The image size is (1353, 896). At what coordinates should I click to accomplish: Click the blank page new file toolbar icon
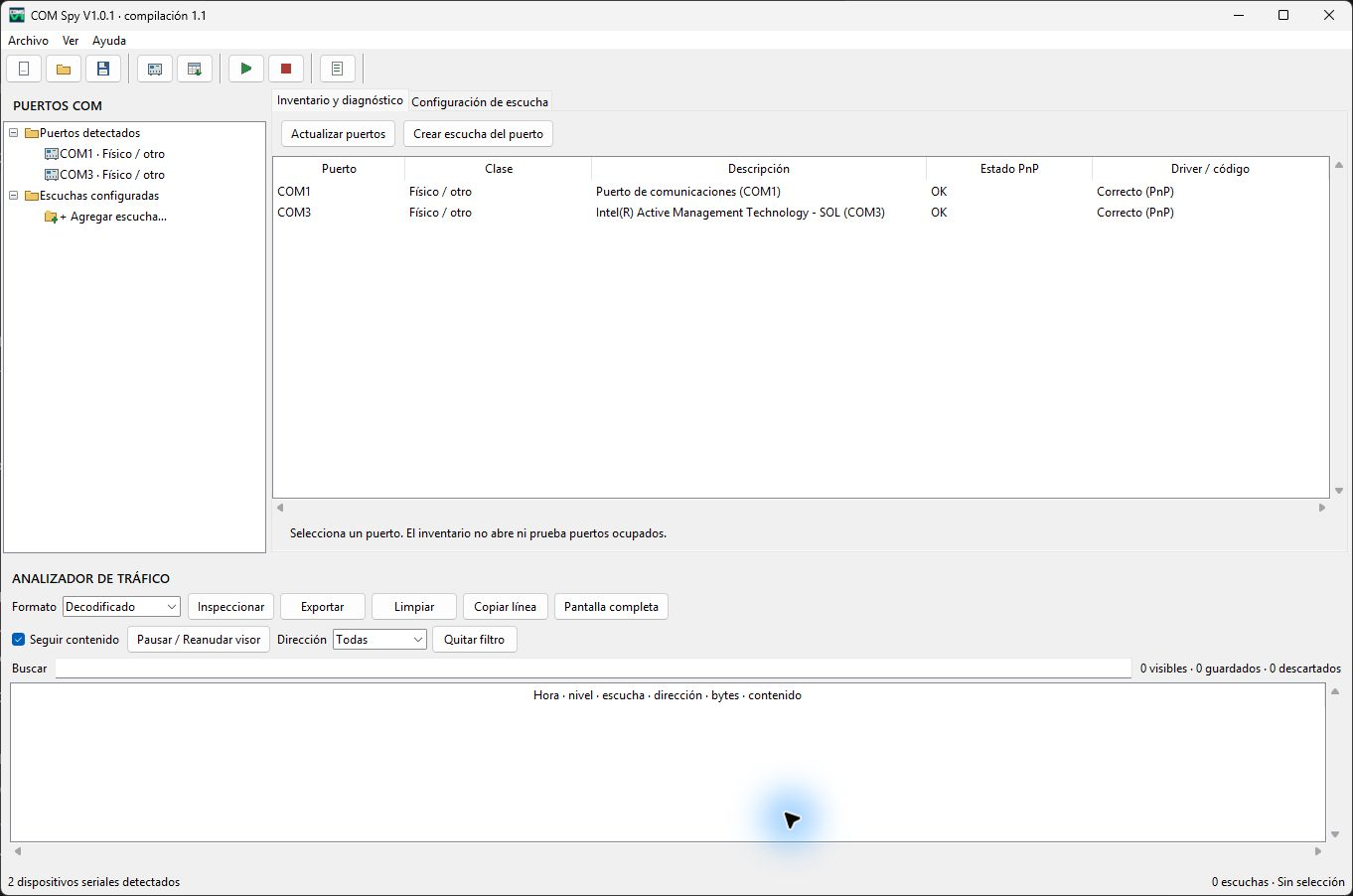click(x=24, y=69)
